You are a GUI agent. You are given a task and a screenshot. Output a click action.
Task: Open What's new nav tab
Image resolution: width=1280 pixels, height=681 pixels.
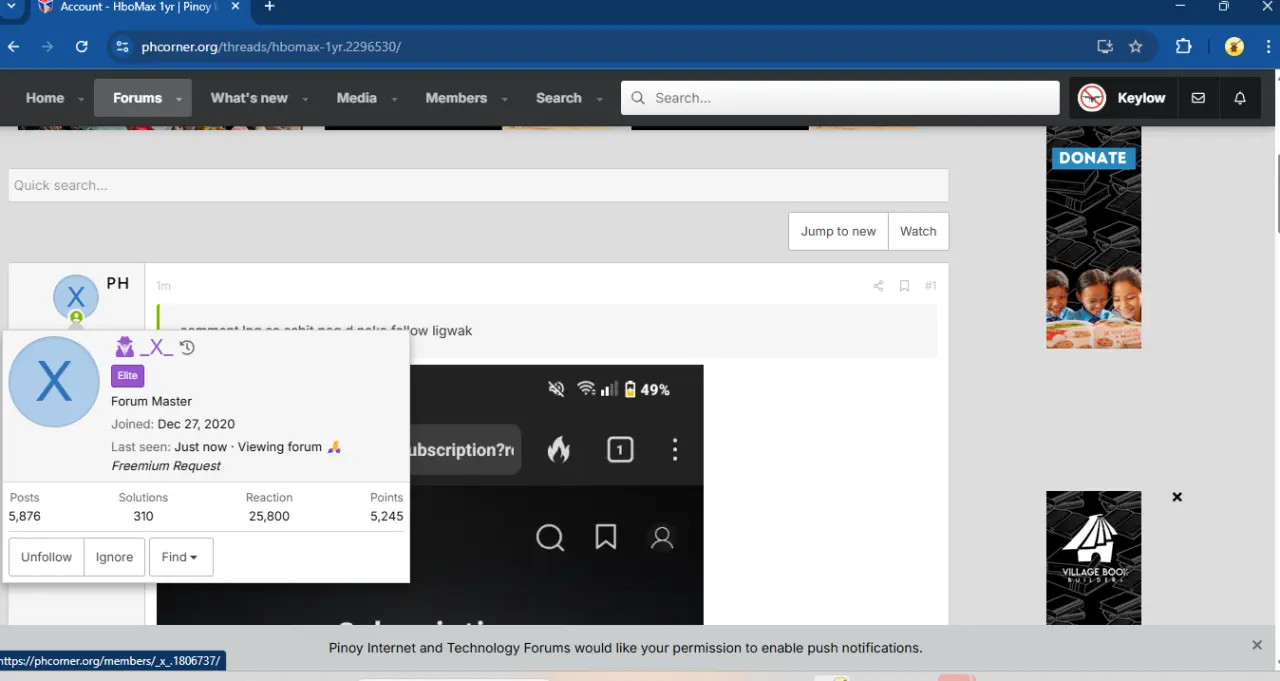pos(249,98)
